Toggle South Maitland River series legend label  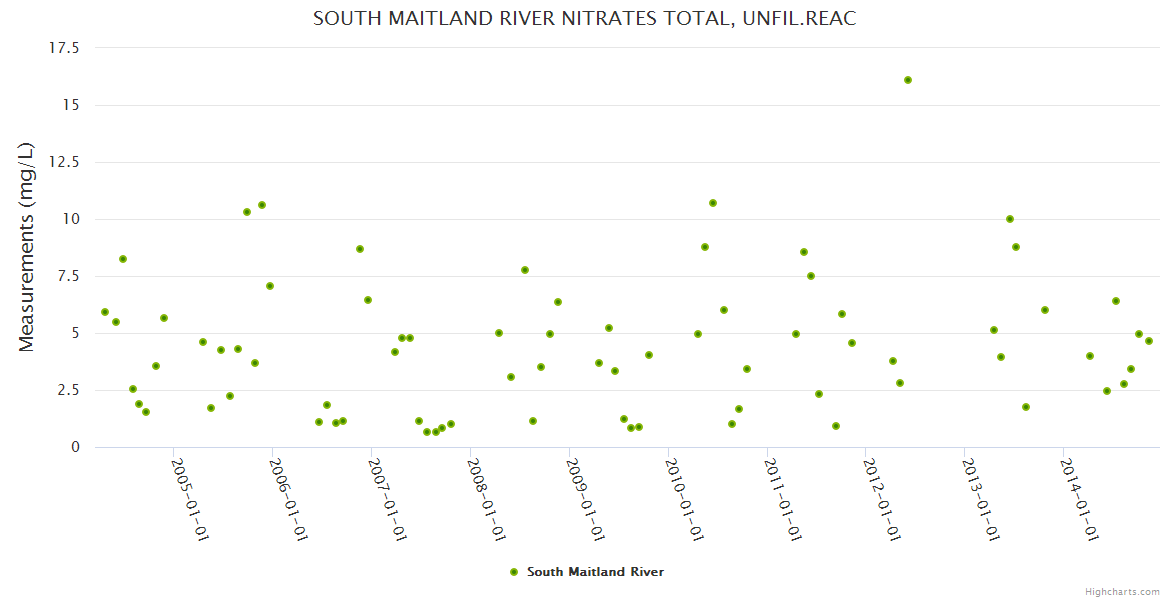pyautogui.click(x=595, y=572)
